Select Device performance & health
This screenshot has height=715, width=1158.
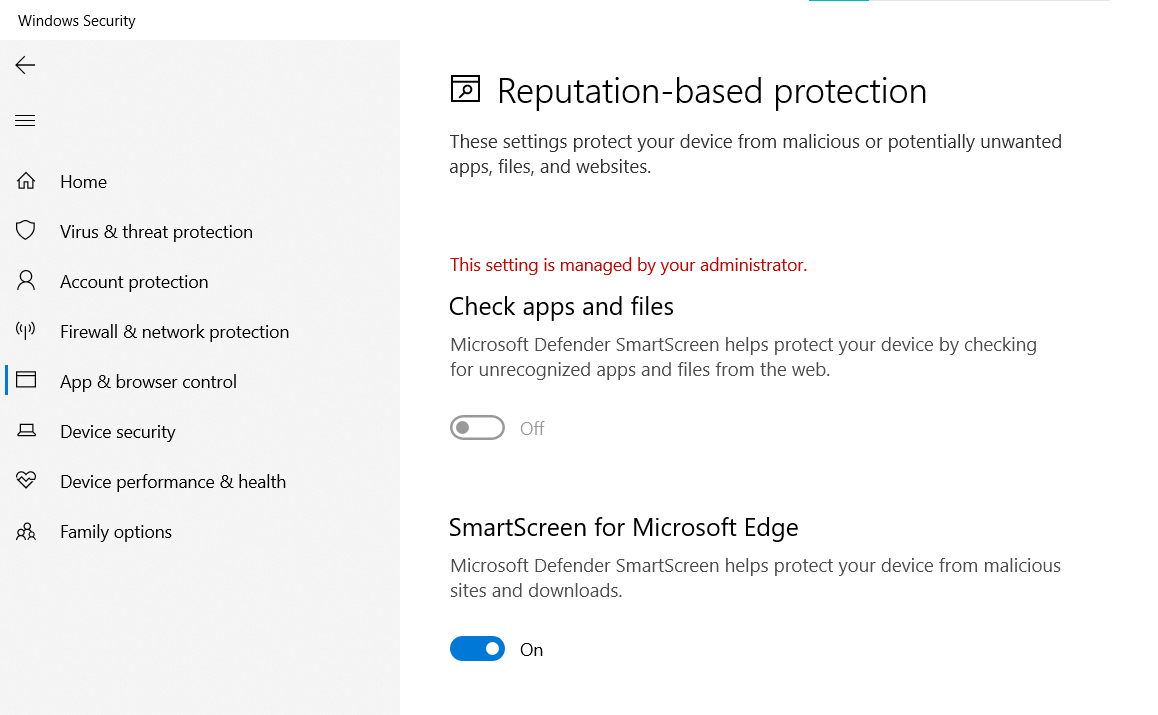pyautogui.click(x=173, y=481)
